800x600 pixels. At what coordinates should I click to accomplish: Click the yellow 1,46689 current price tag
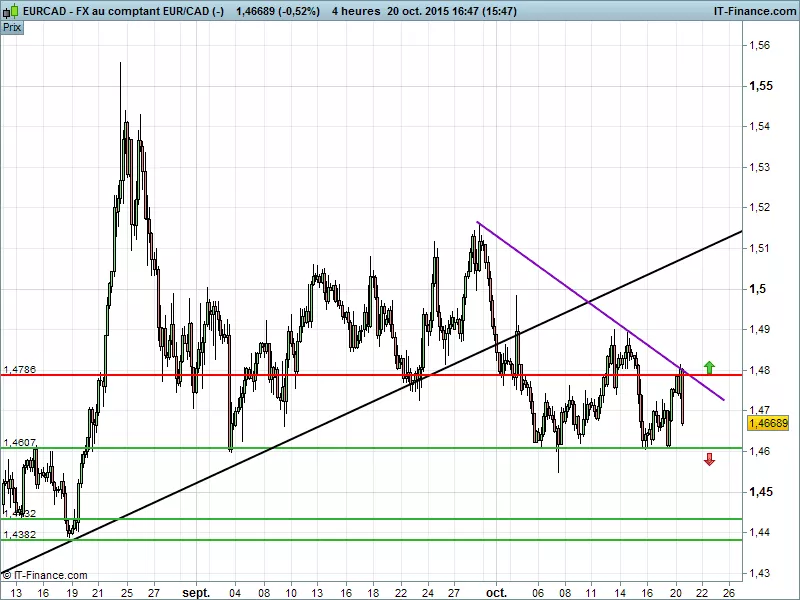tap(768, 423)
